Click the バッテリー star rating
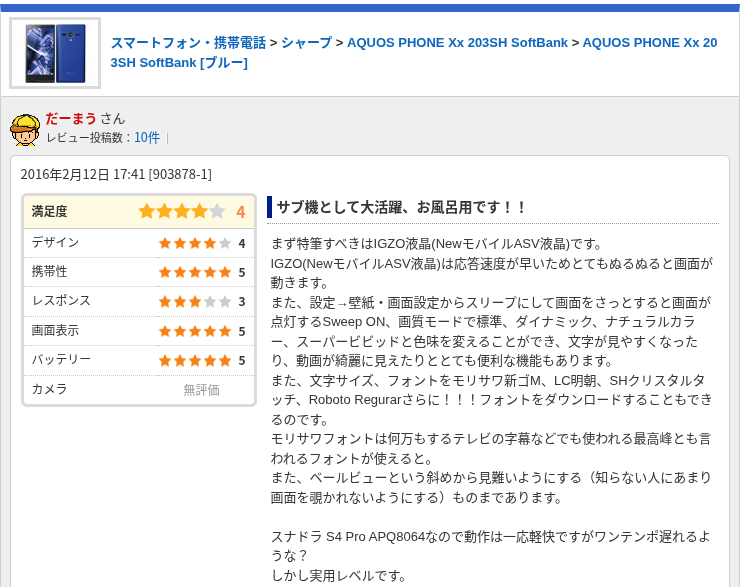The height and width of the screenshot is (587, 744). [195, 361]
